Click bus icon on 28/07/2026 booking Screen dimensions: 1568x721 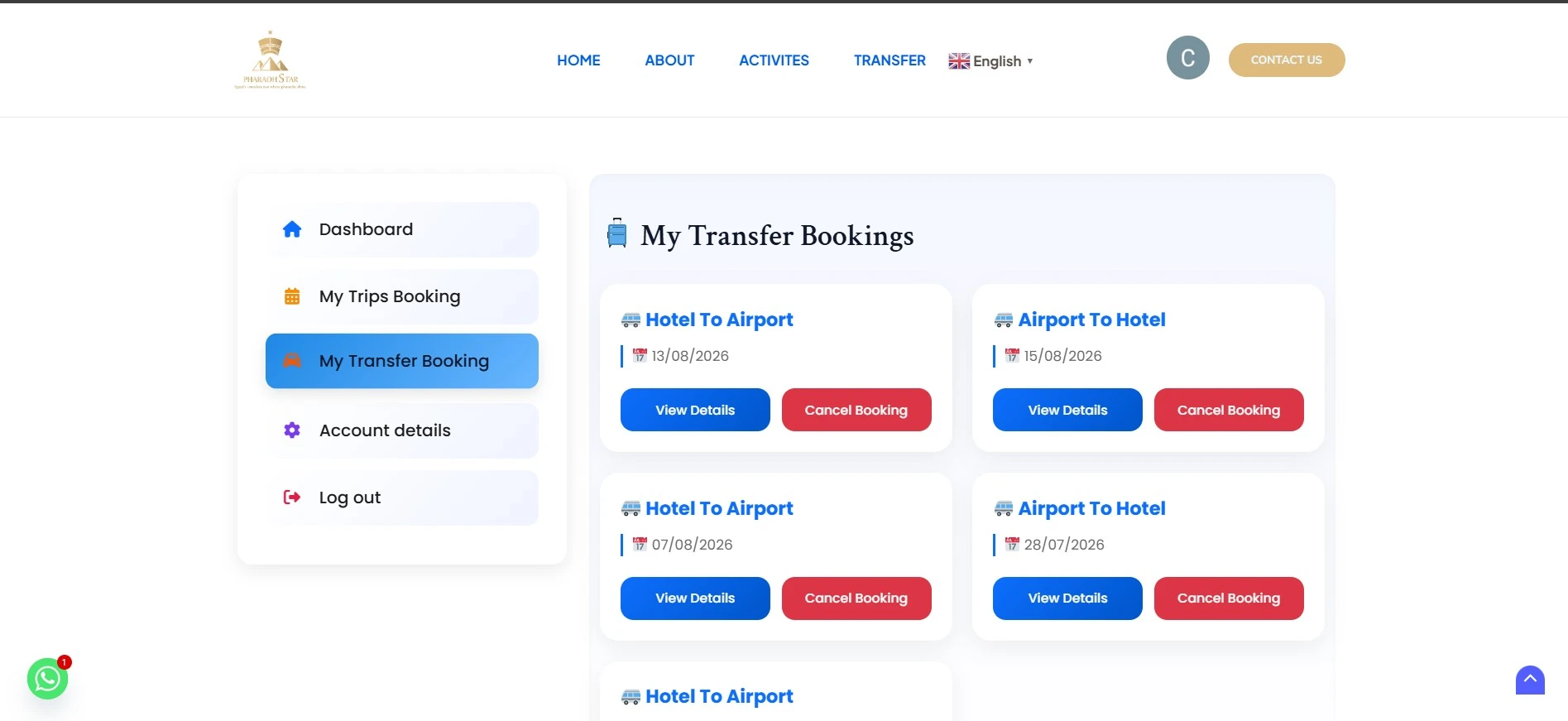pos(1004,508)
